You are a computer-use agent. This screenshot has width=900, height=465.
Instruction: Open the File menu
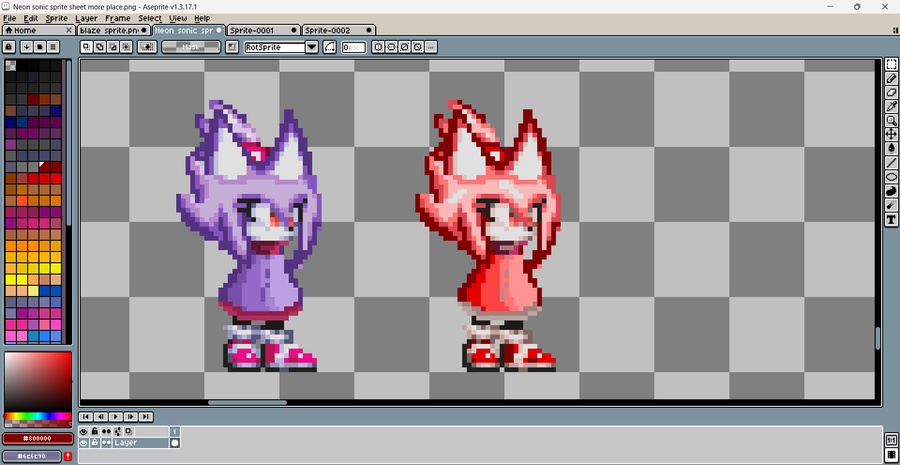(10, 18)
